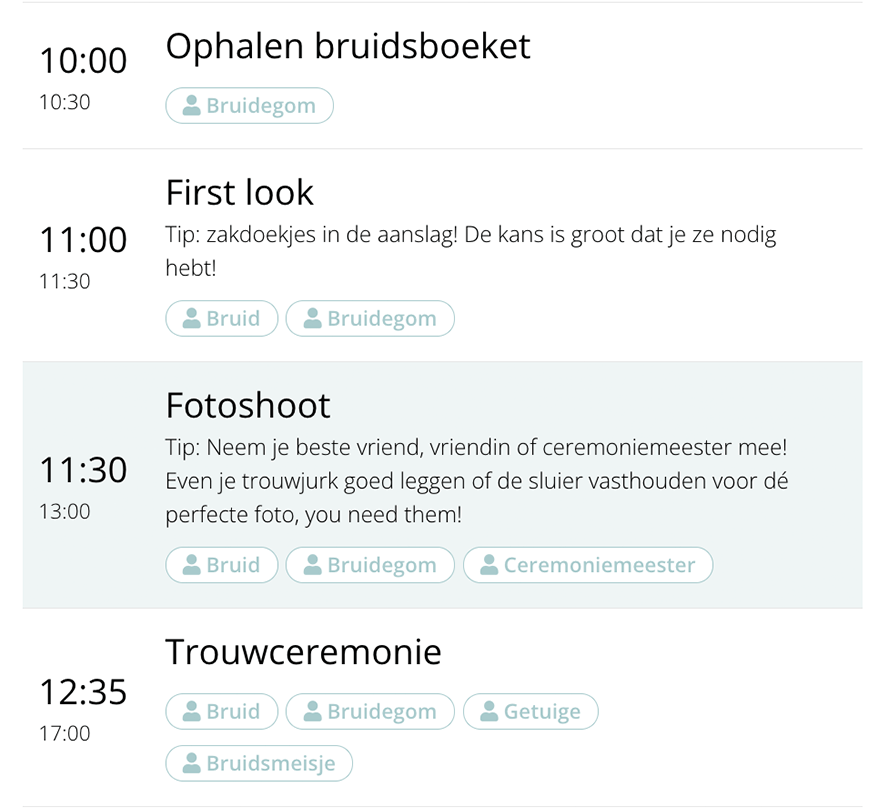Click the First look zakdoekjes tip text
This screenshot has width=892, height=810.
tap(470, 236)
